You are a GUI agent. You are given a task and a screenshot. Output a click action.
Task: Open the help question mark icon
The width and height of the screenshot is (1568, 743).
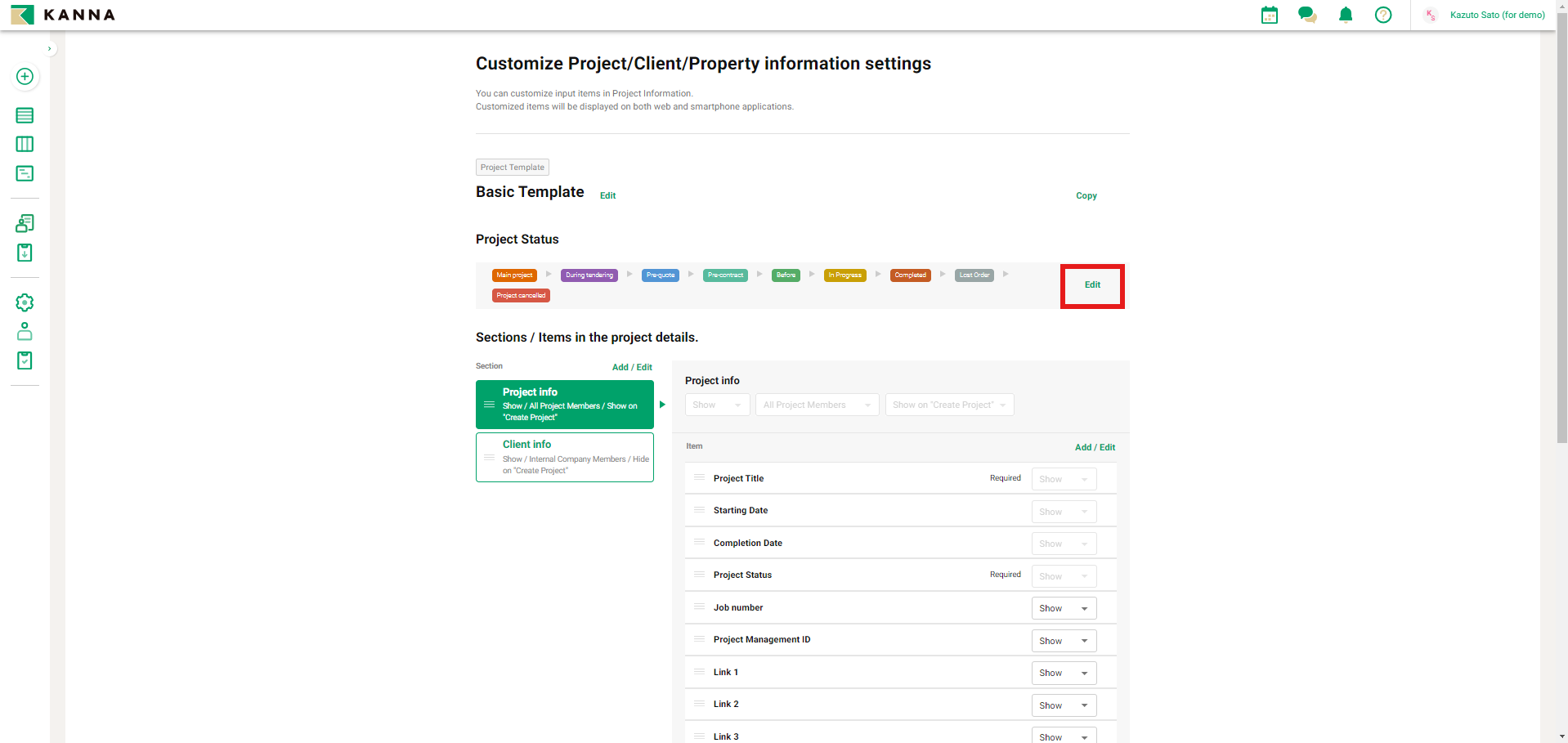1382,15
